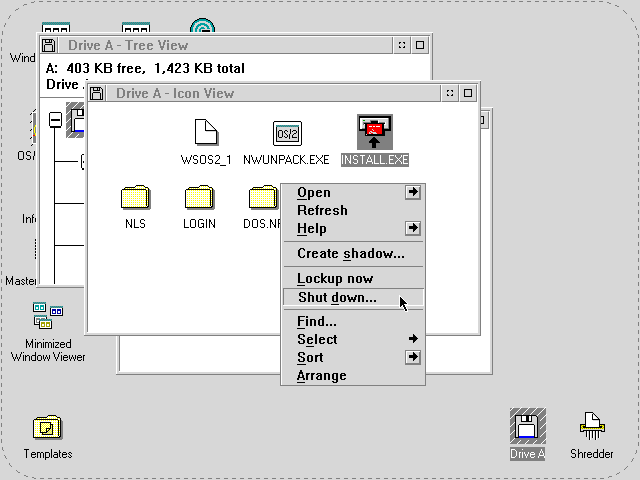Click the Drive A - Tree View title bar
This screenshot has width=640, height=480.
(x=225, y=45)
